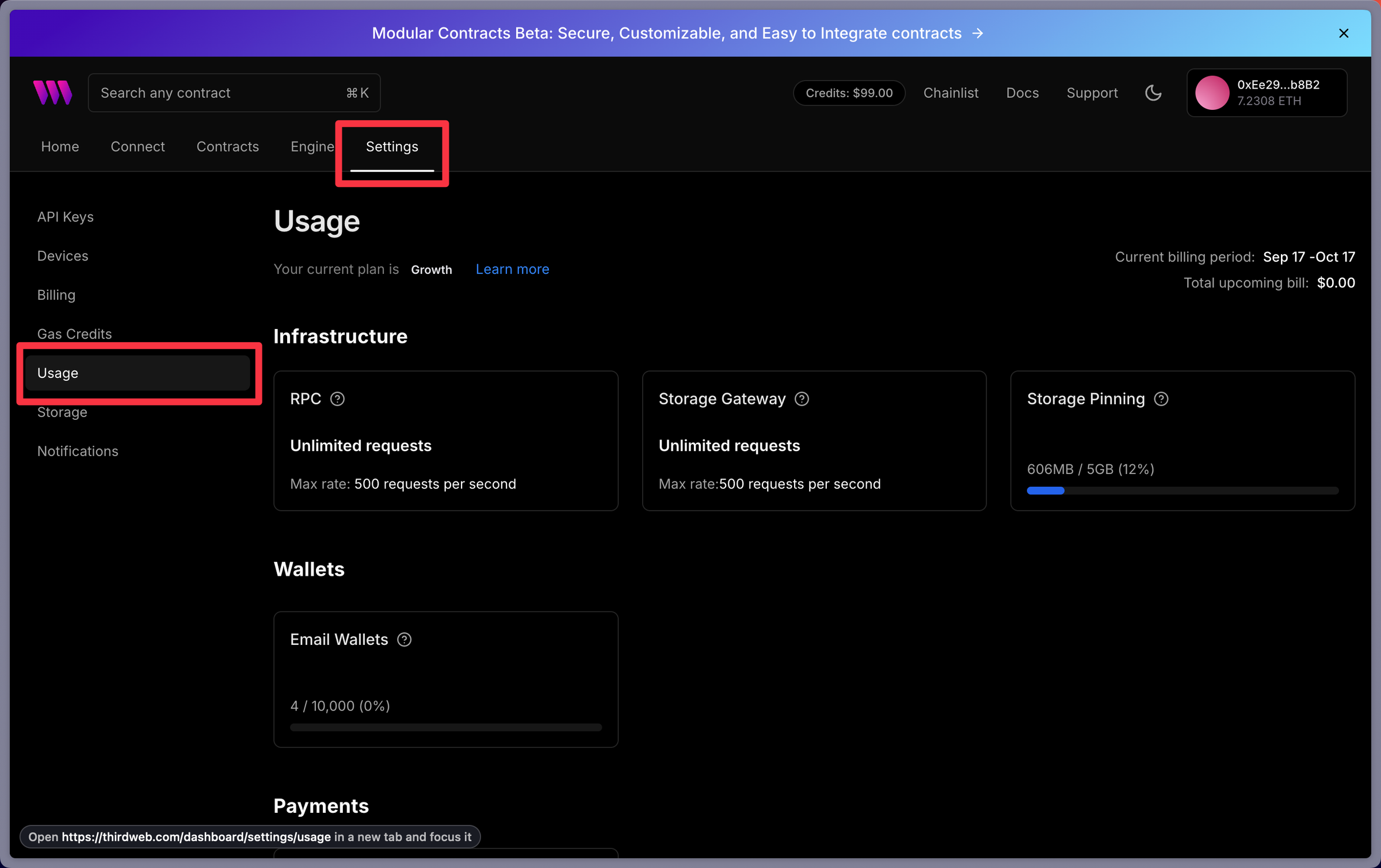
Task: Dismiss the Modular Contracts banner
Action: tap(1344, 33)
